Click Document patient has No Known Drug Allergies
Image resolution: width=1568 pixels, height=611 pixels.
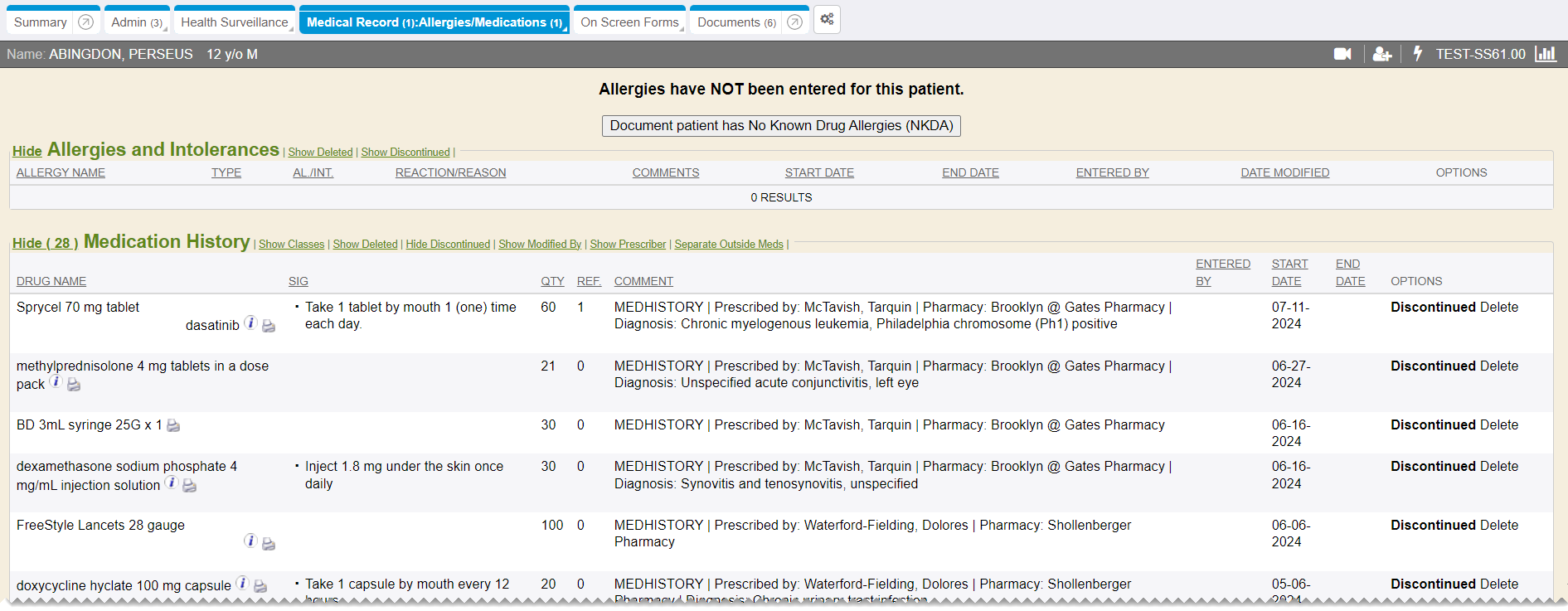pos(781,126)
